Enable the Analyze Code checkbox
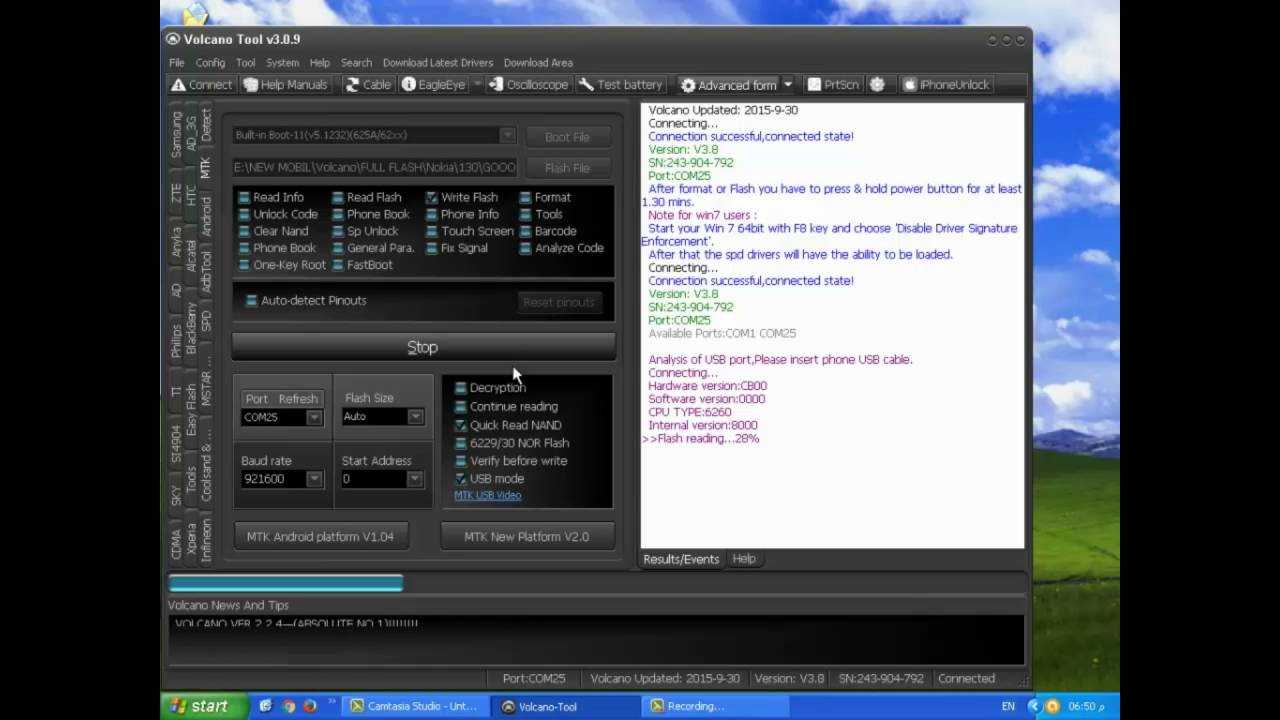This screenshot has width=1280, height=720. (x=526, y=248)
